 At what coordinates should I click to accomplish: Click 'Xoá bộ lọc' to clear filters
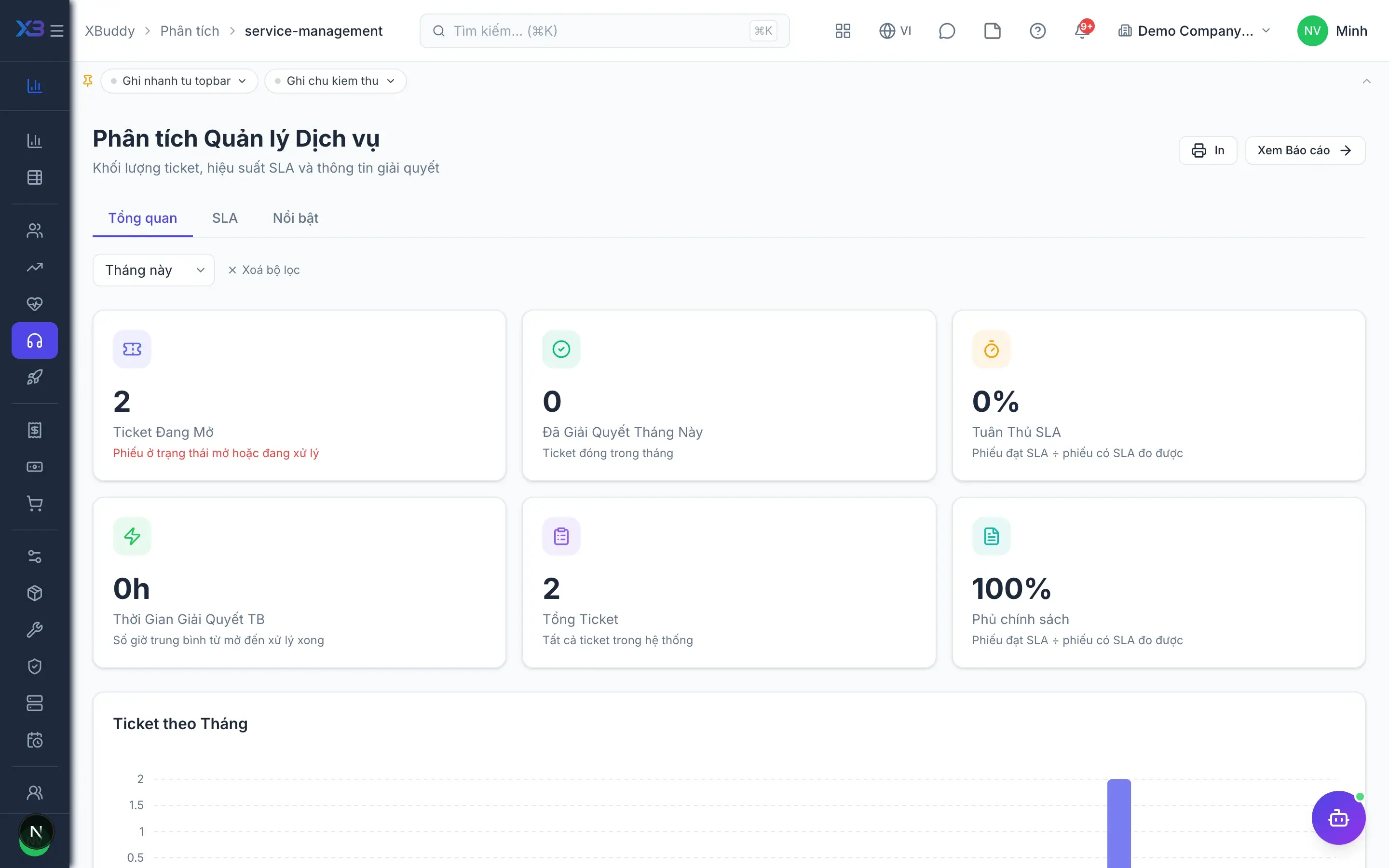264,270
